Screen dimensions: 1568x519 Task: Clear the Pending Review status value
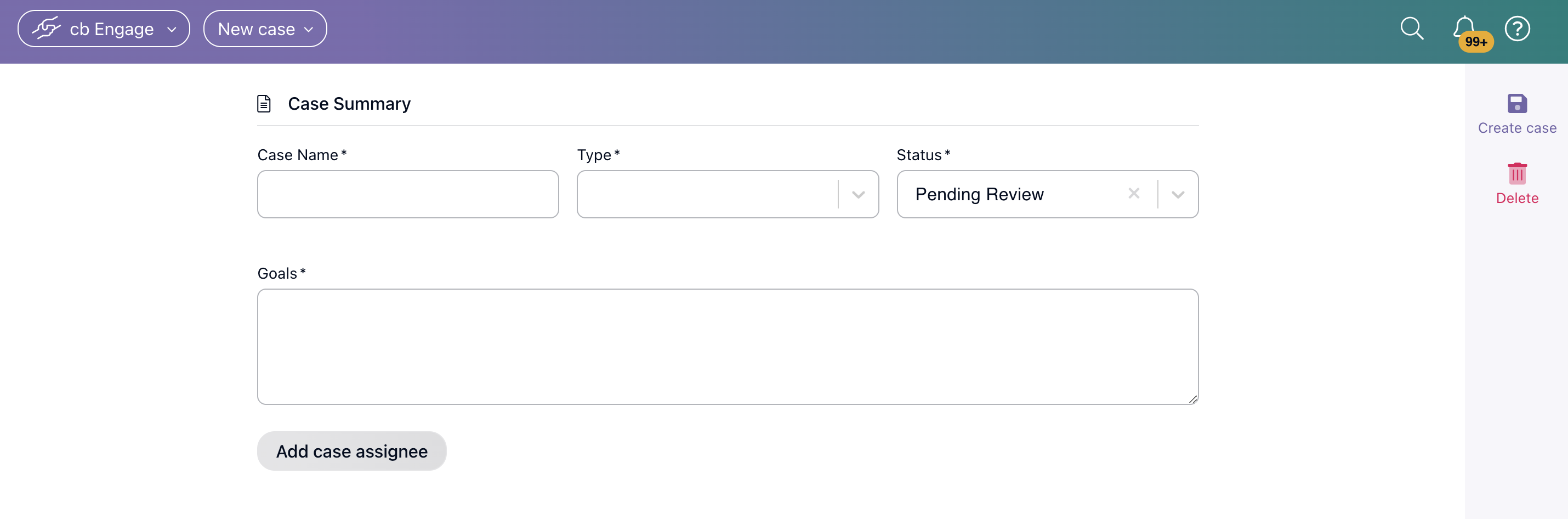1133,194
